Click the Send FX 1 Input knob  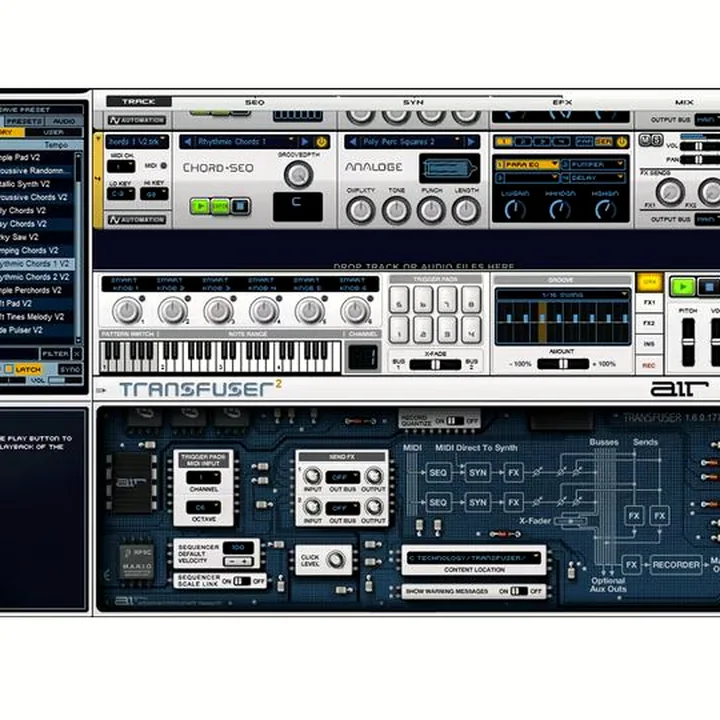pyautogui.click(x=313, y=475)
